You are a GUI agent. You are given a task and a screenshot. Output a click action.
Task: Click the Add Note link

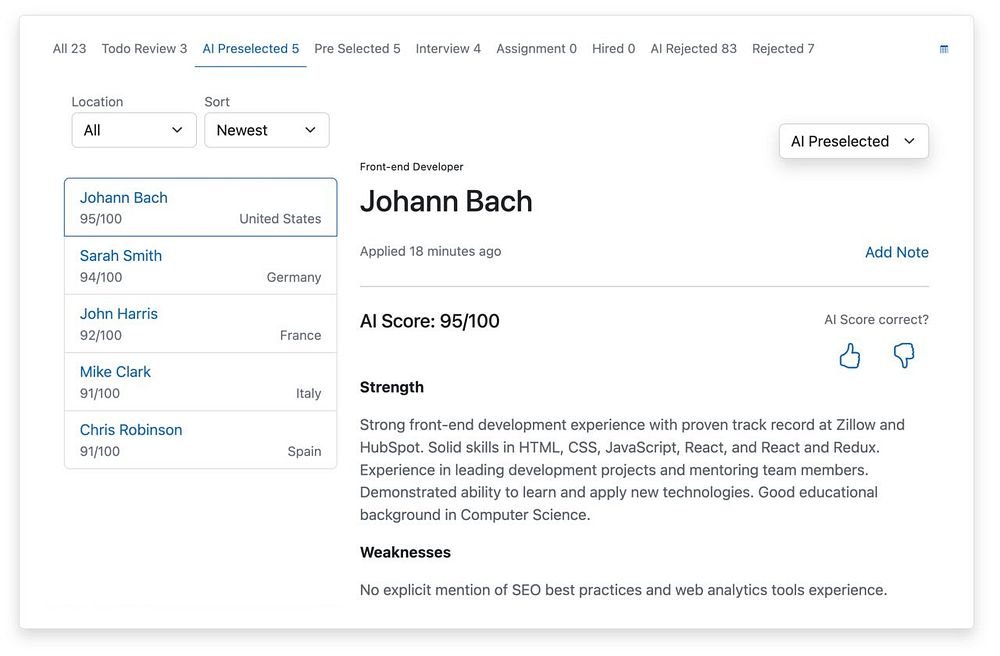click(896, 252)
